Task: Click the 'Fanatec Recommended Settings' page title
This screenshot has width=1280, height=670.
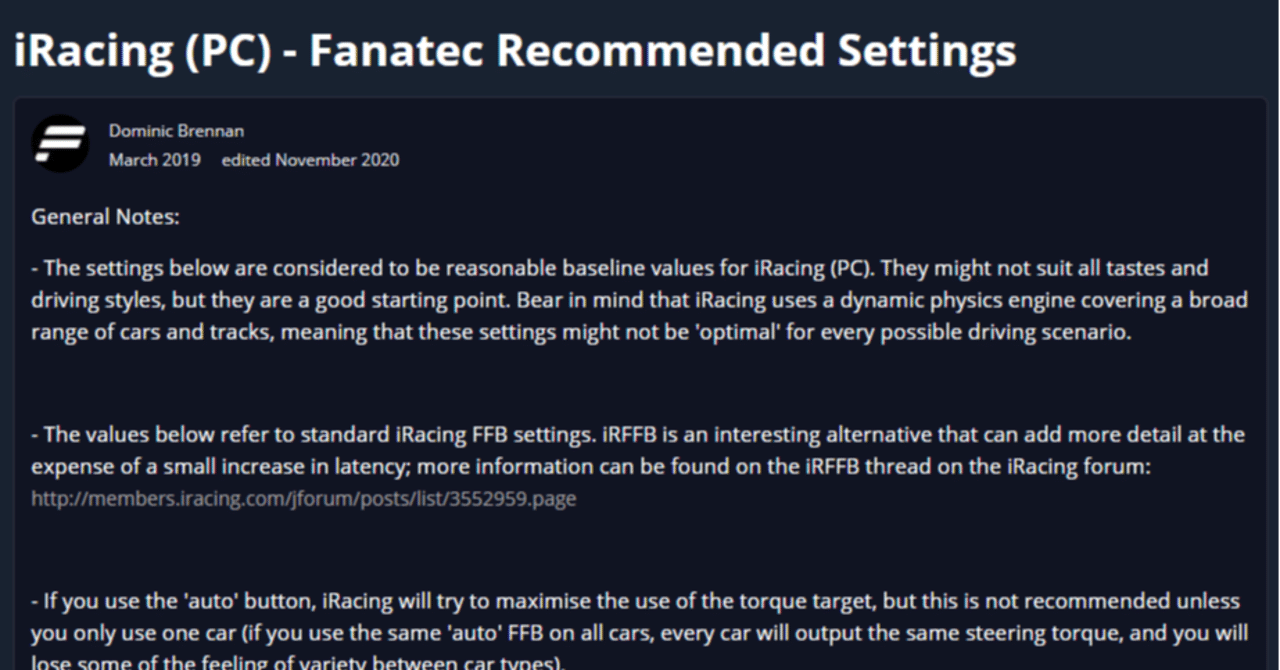Action: (663, 50)
